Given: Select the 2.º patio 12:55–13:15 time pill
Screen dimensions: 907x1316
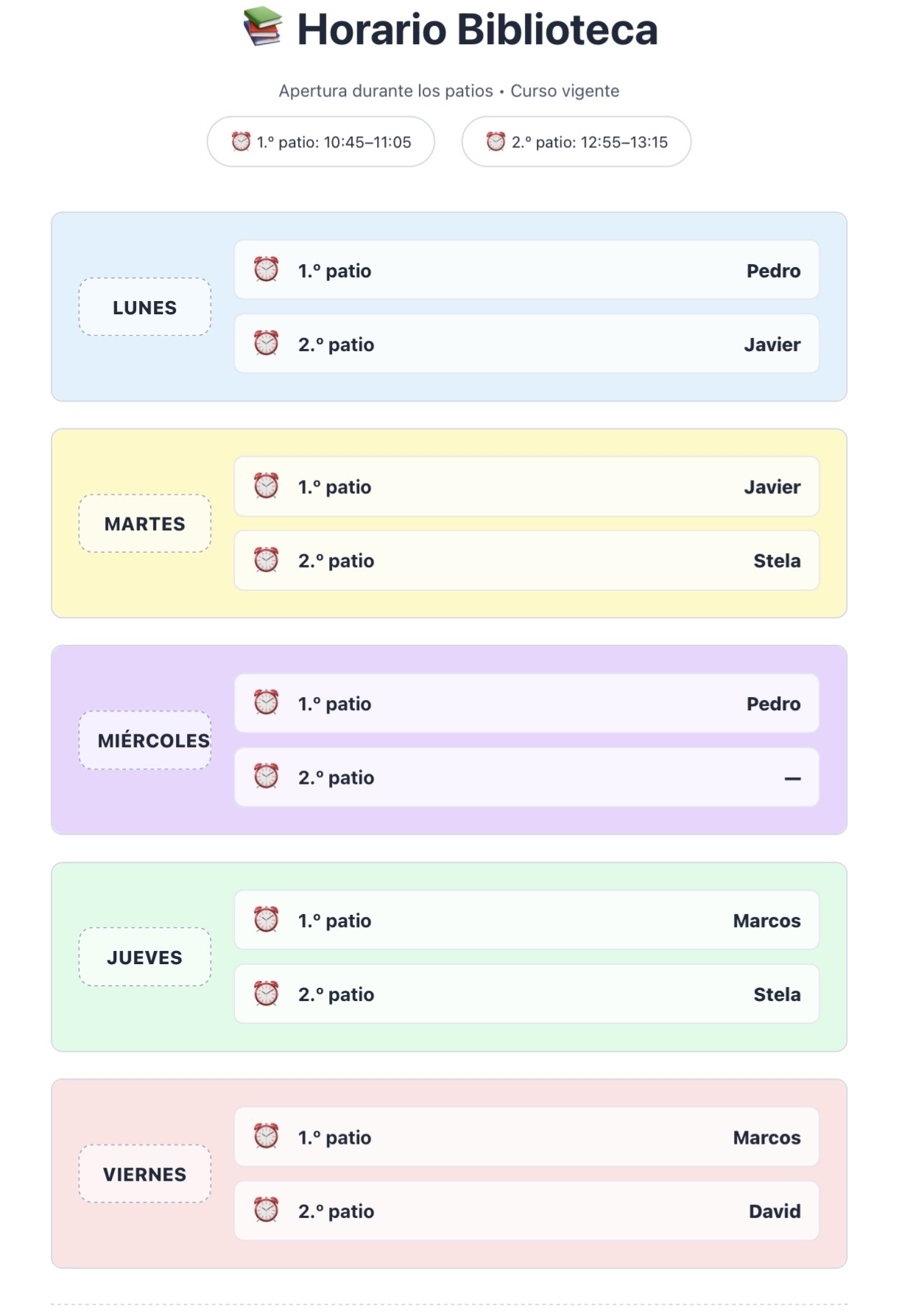Looking at the screenshot, I should [x=576, y=141].
